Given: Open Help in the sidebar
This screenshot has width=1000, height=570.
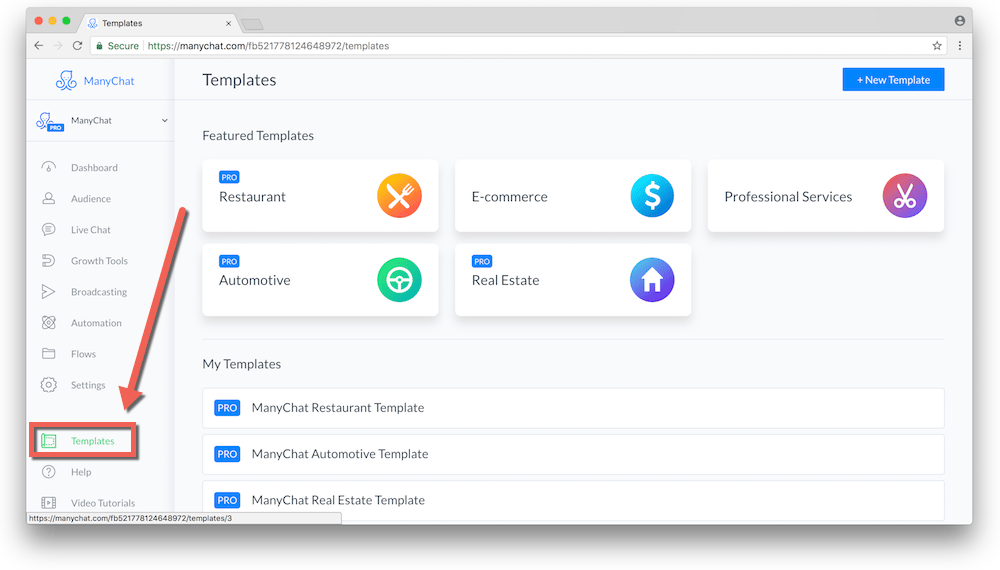Looking at the screenshot, I should 81,472.
